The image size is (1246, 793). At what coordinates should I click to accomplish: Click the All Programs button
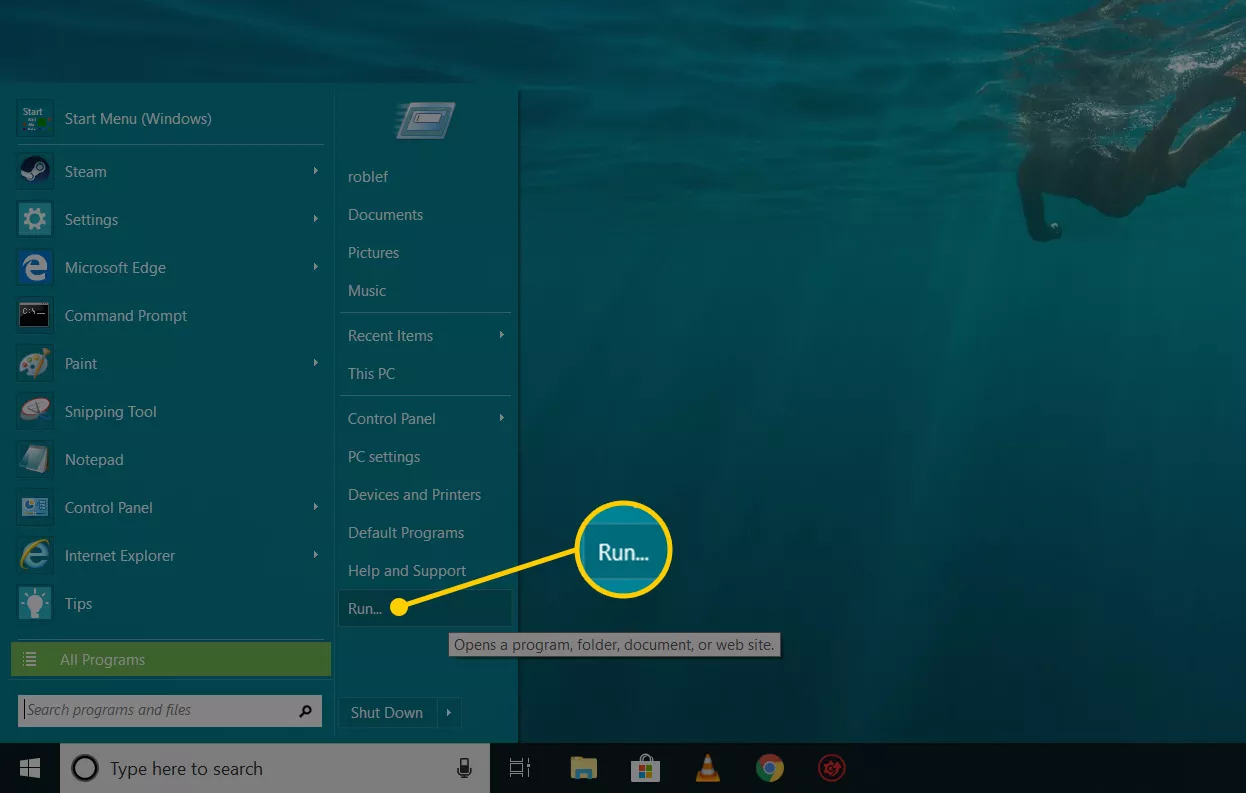point(171,660)
